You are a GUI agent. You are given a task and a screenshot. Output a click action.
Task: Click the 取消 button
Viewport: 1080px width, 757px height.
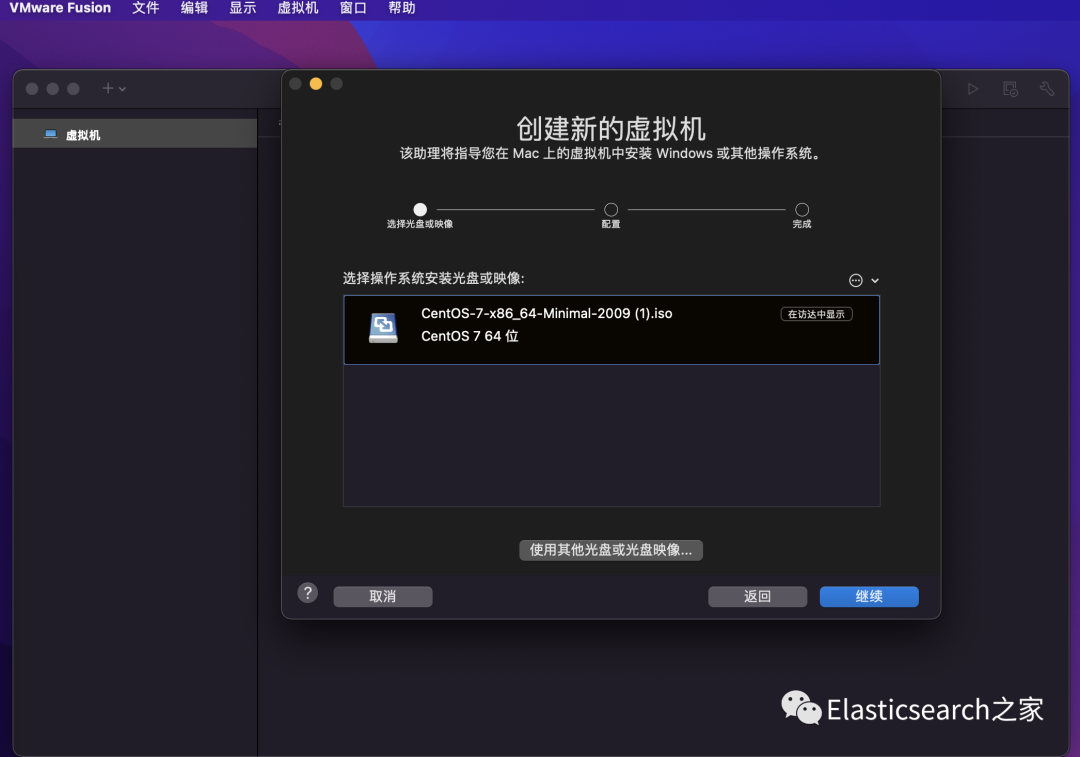tap(383, 597)
